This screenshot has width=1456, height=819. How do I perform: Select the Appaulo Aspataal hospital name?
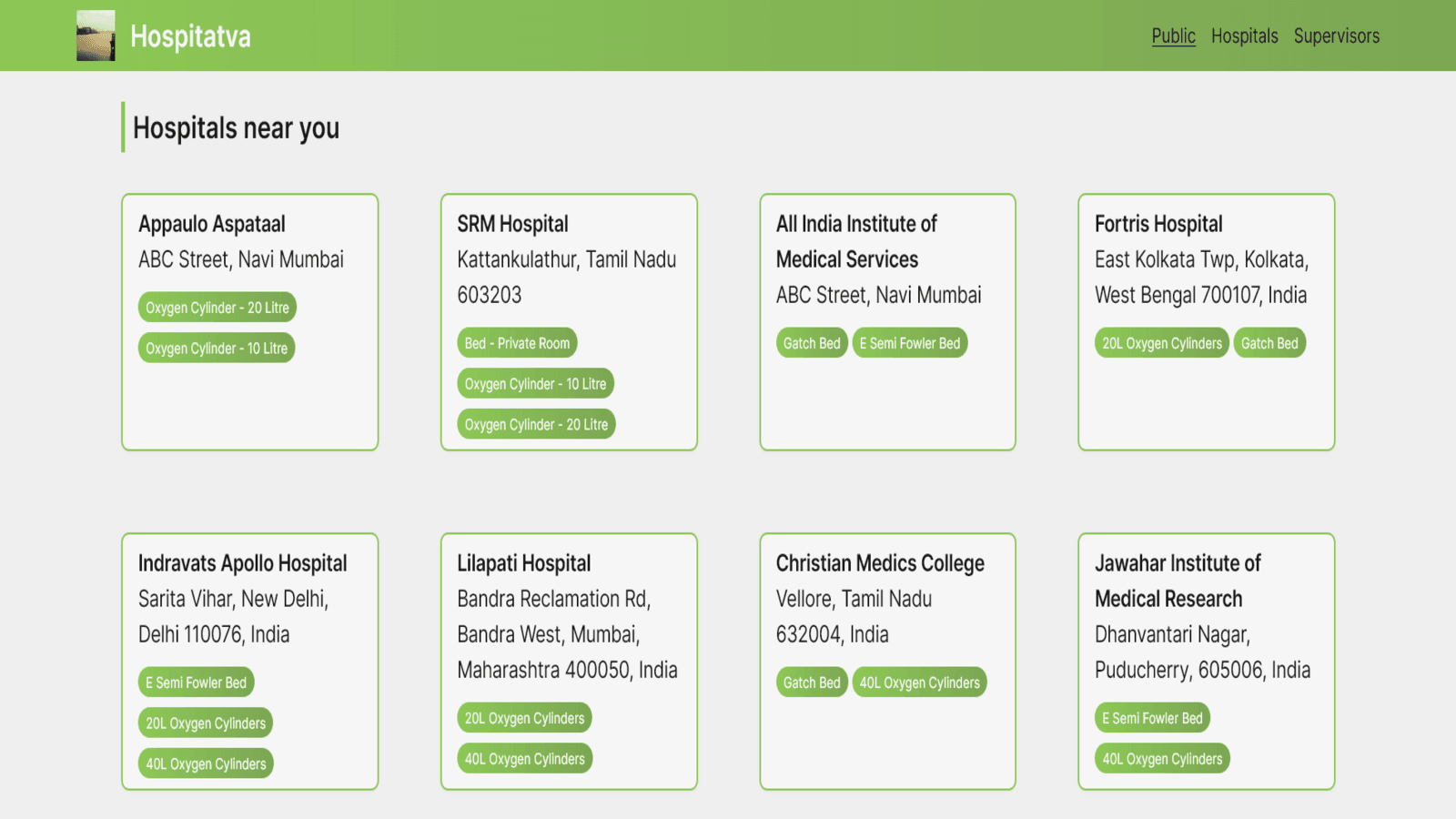click(x=211, y=224)
